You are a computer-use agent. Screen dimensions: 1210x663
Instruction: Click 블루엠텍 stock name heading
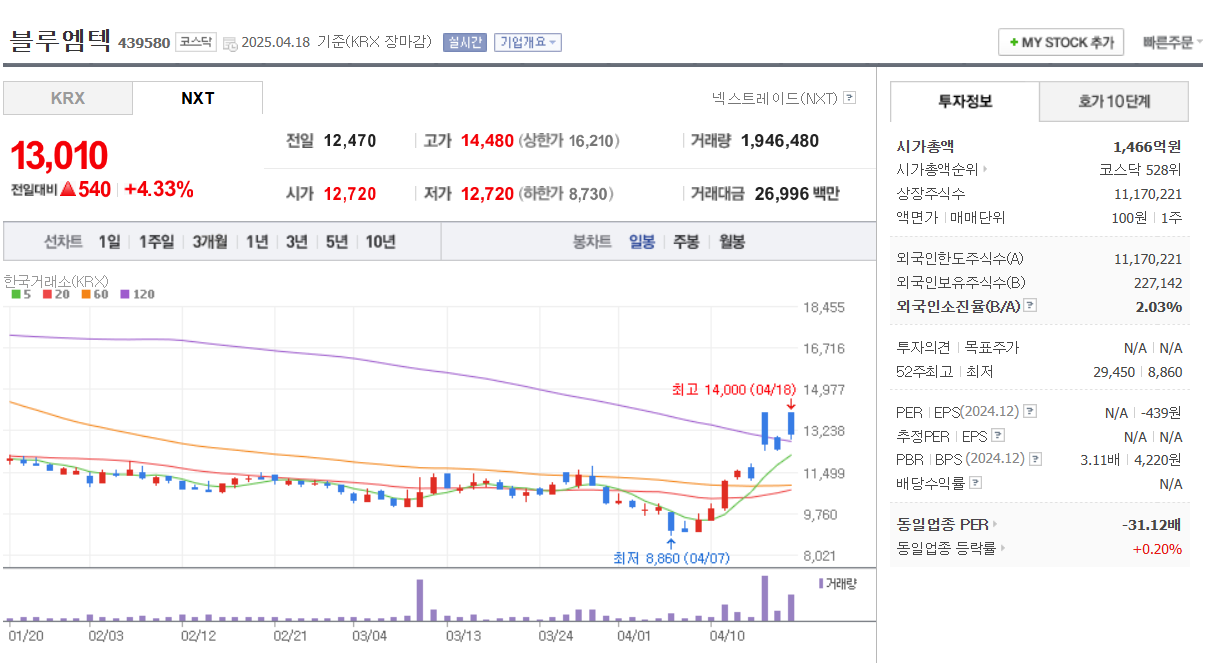coord(60,41)
